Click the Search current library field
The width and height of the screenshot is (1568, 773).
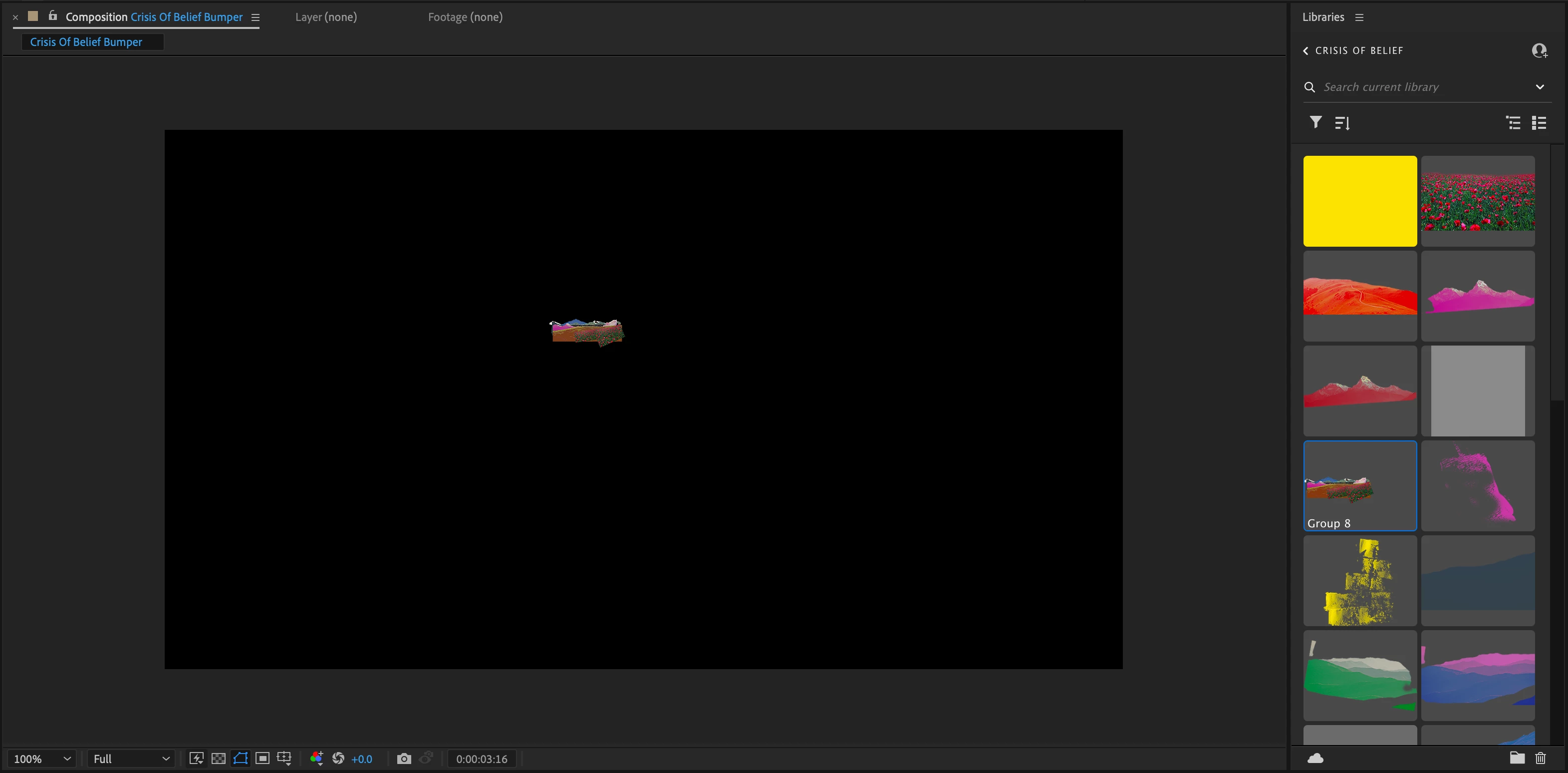[1418, 87]
